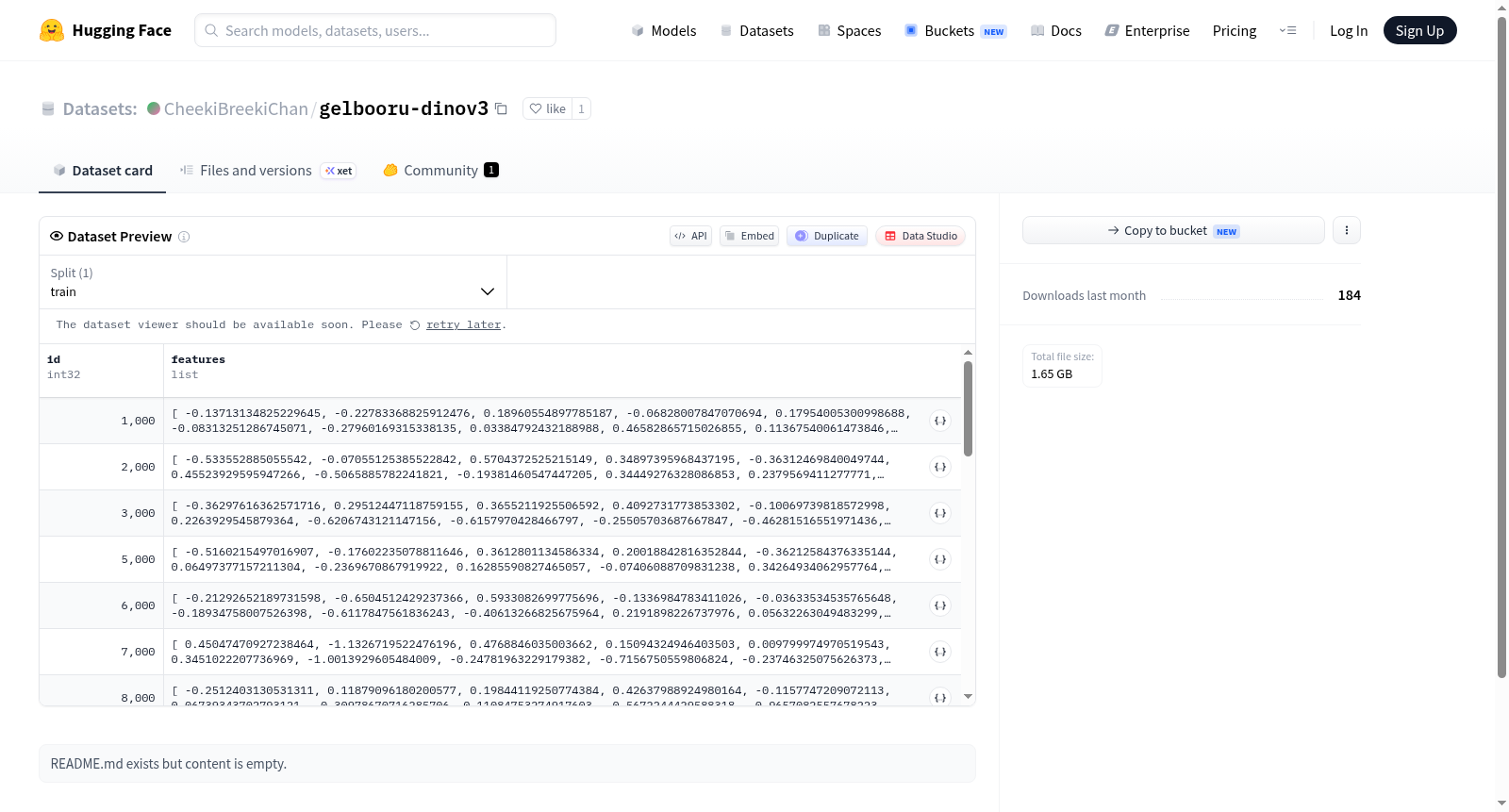This screenshot has width=1509, height=812.
Task: Click the Sign Up button
Action: pyautogui.click(x=1419, y=30)
